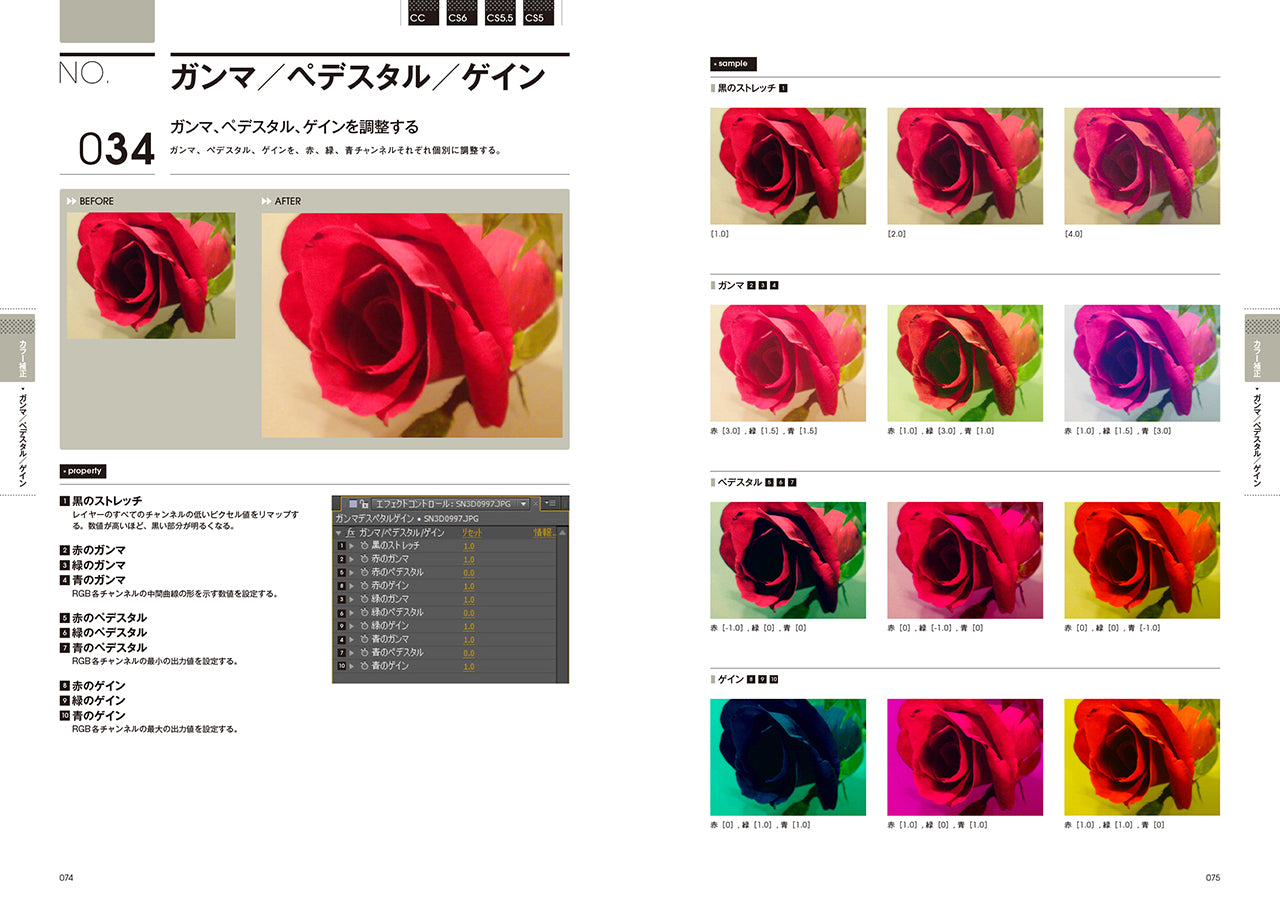Toggle the fx switch for ガンマ/ペデスタル/ゲイン
1280x904 pixels.
(351, 533)
